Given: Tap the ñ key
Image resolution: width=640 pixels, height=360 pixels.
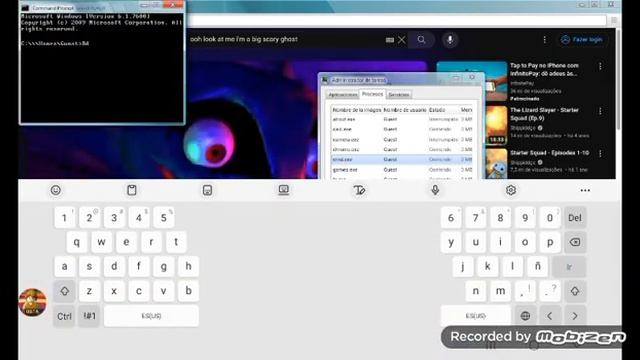Looking at the screenshot, I should [538, 267].
